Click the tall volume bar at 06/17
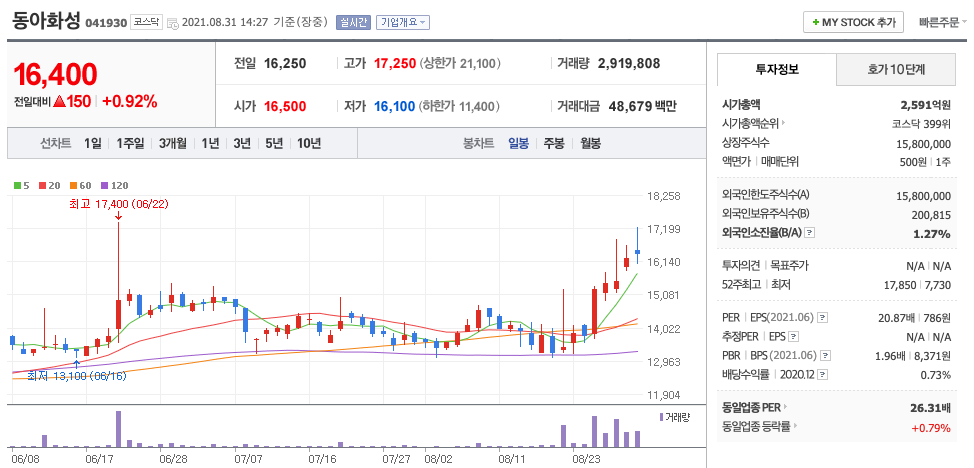974x468 pixels. tap(118, 429)
